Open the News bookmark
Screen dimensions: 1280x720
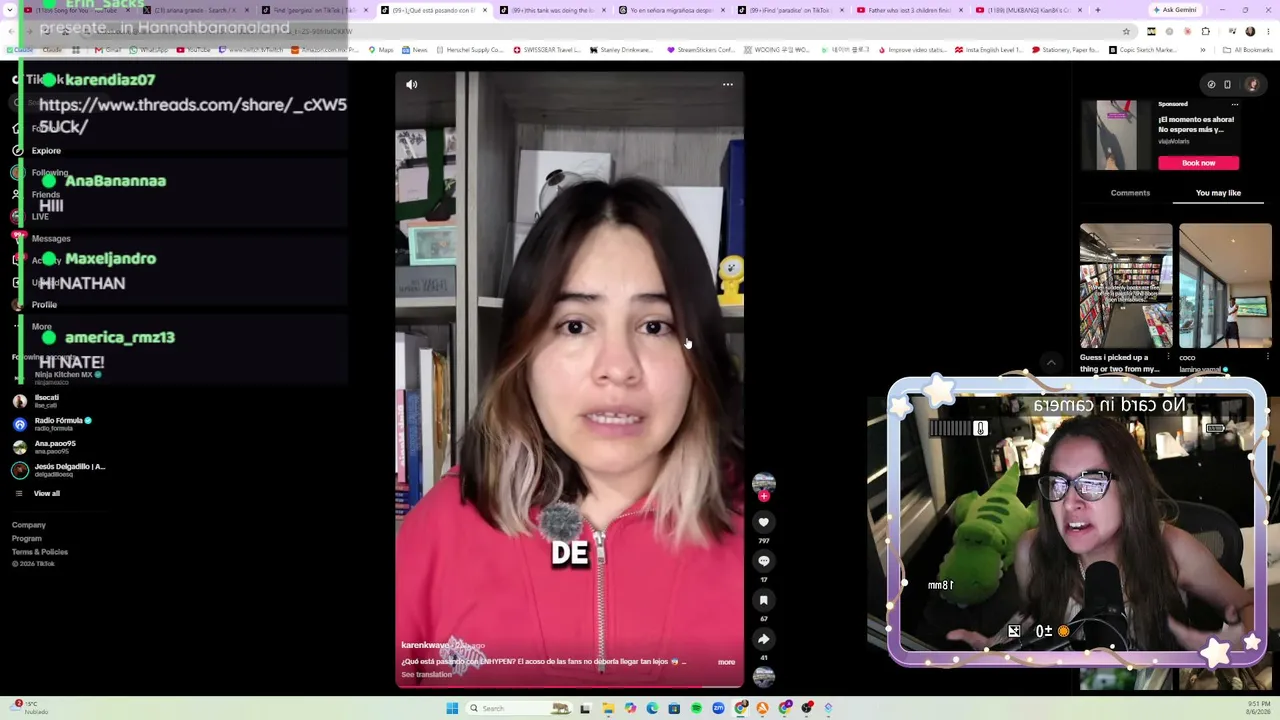414,50
